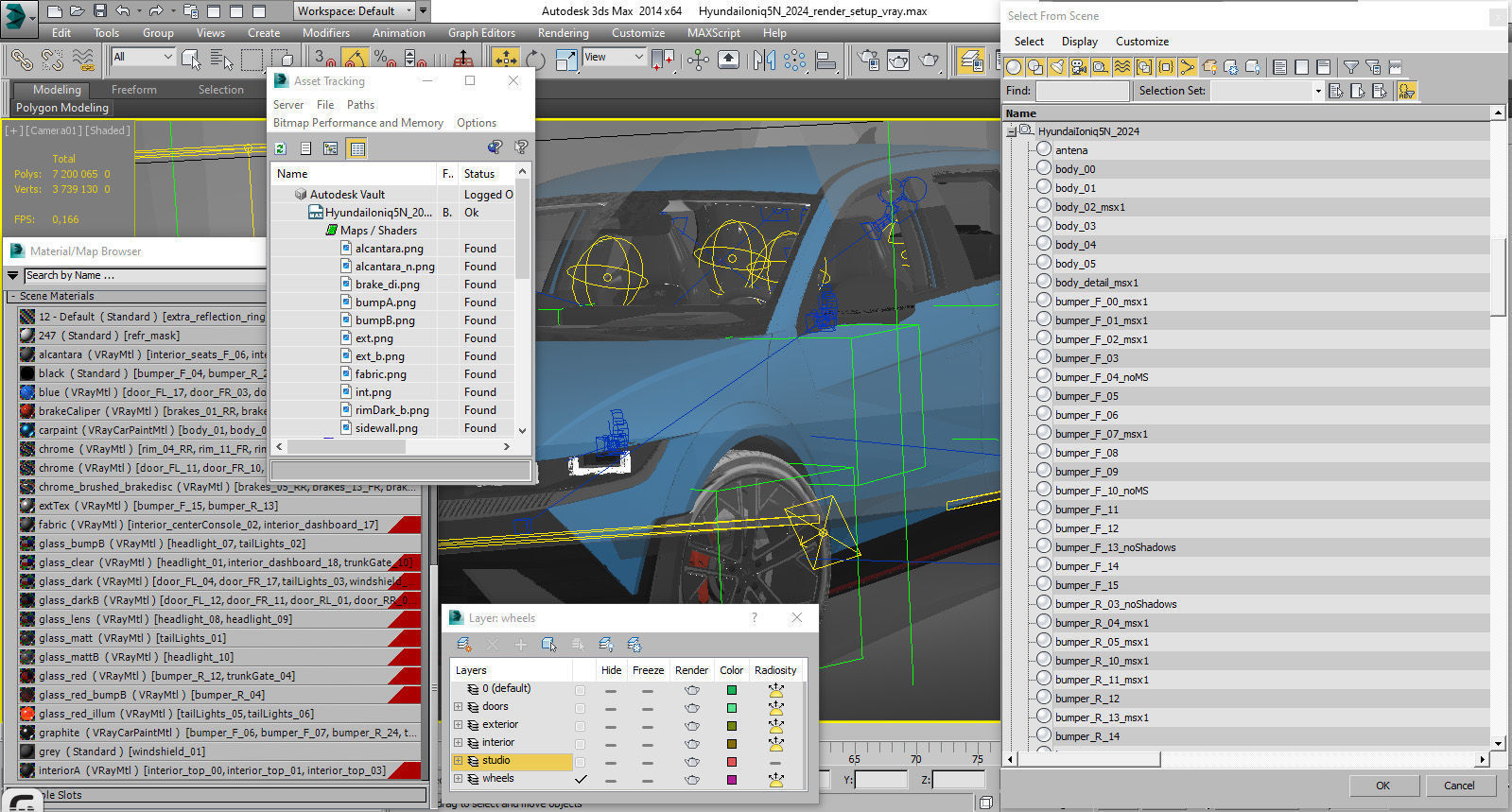
Task: Click Select Objects in Layer icon
Action: click(548, 645)
